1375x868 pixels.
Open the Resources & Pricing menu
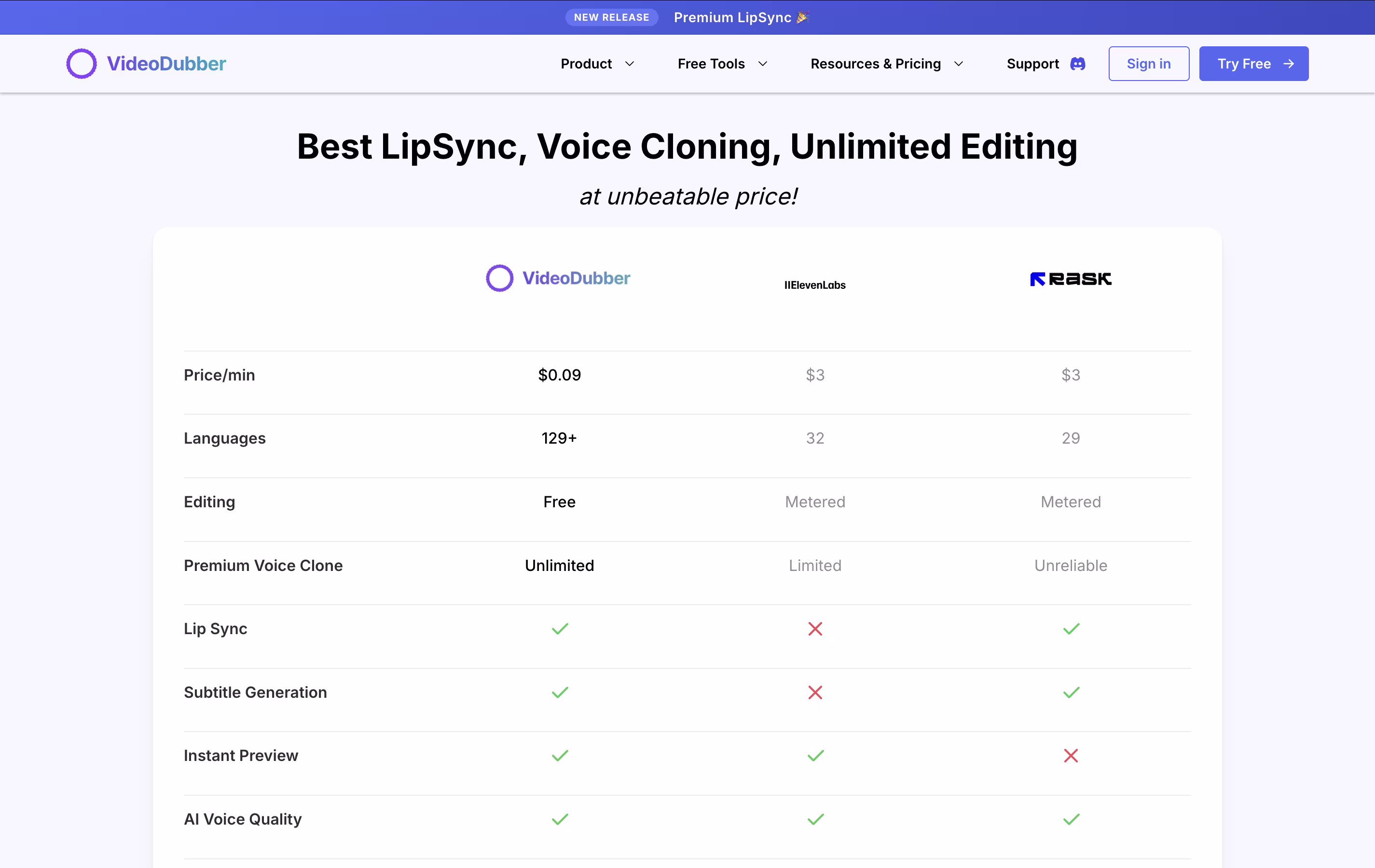click(875, 63)
